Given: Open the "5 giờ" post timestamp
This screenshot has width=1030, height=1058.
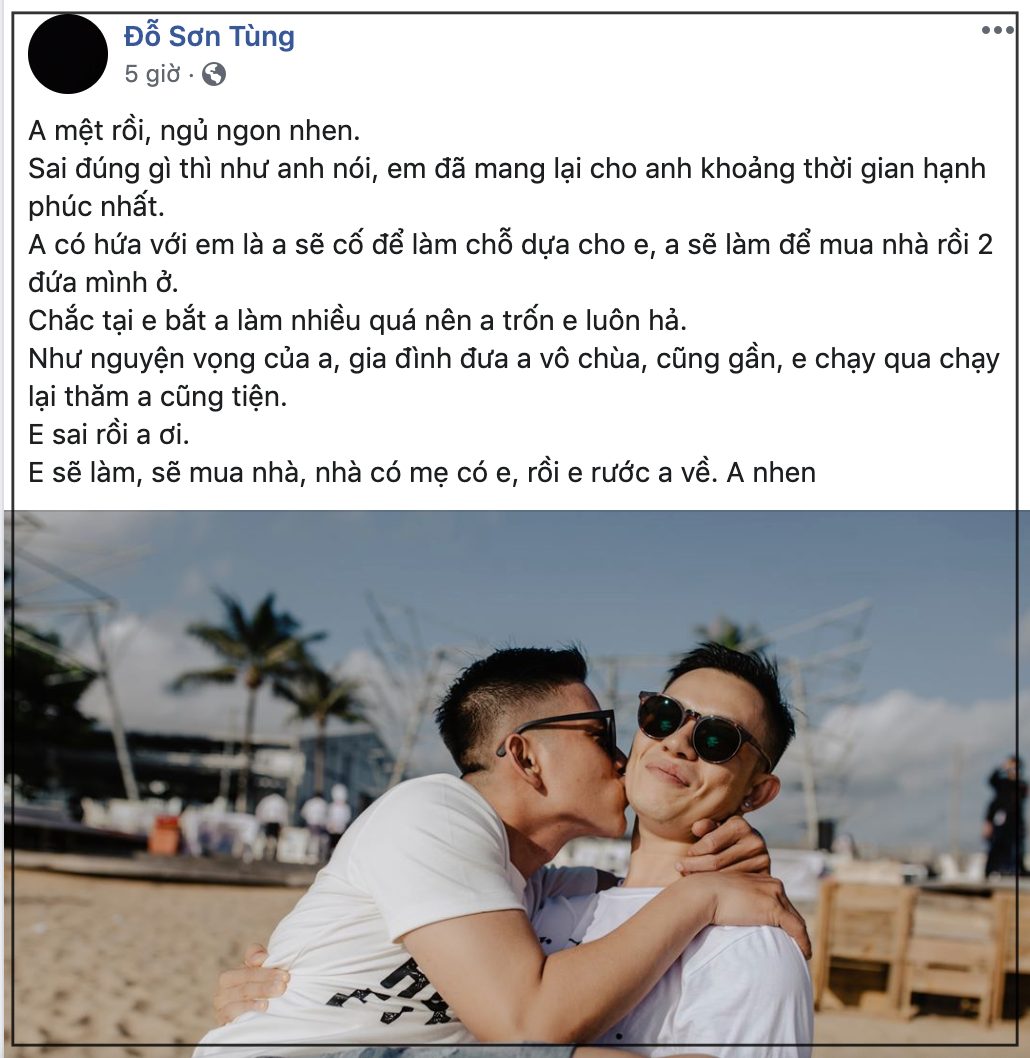Looking at the screenshot, I should [152, 74].
